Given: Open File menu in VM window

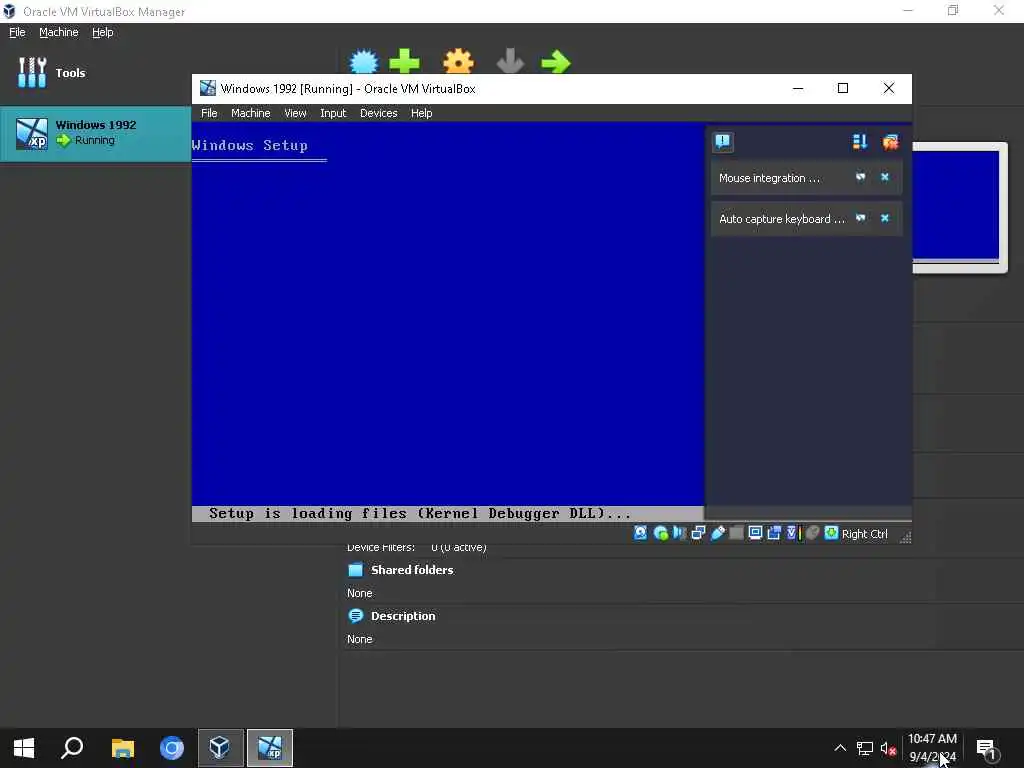Looking at the screenshot, I should pyautogui.click(x=209, y=113).
